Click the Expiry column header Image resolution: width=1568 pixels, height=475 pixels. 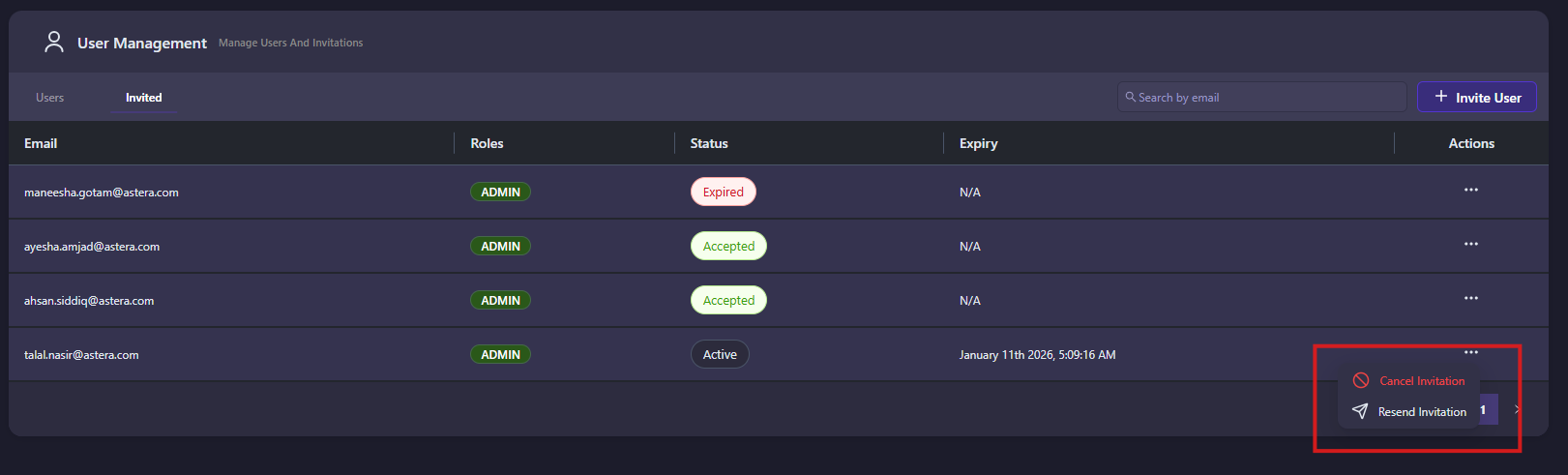pyautogui.click(x=978, y=143)
